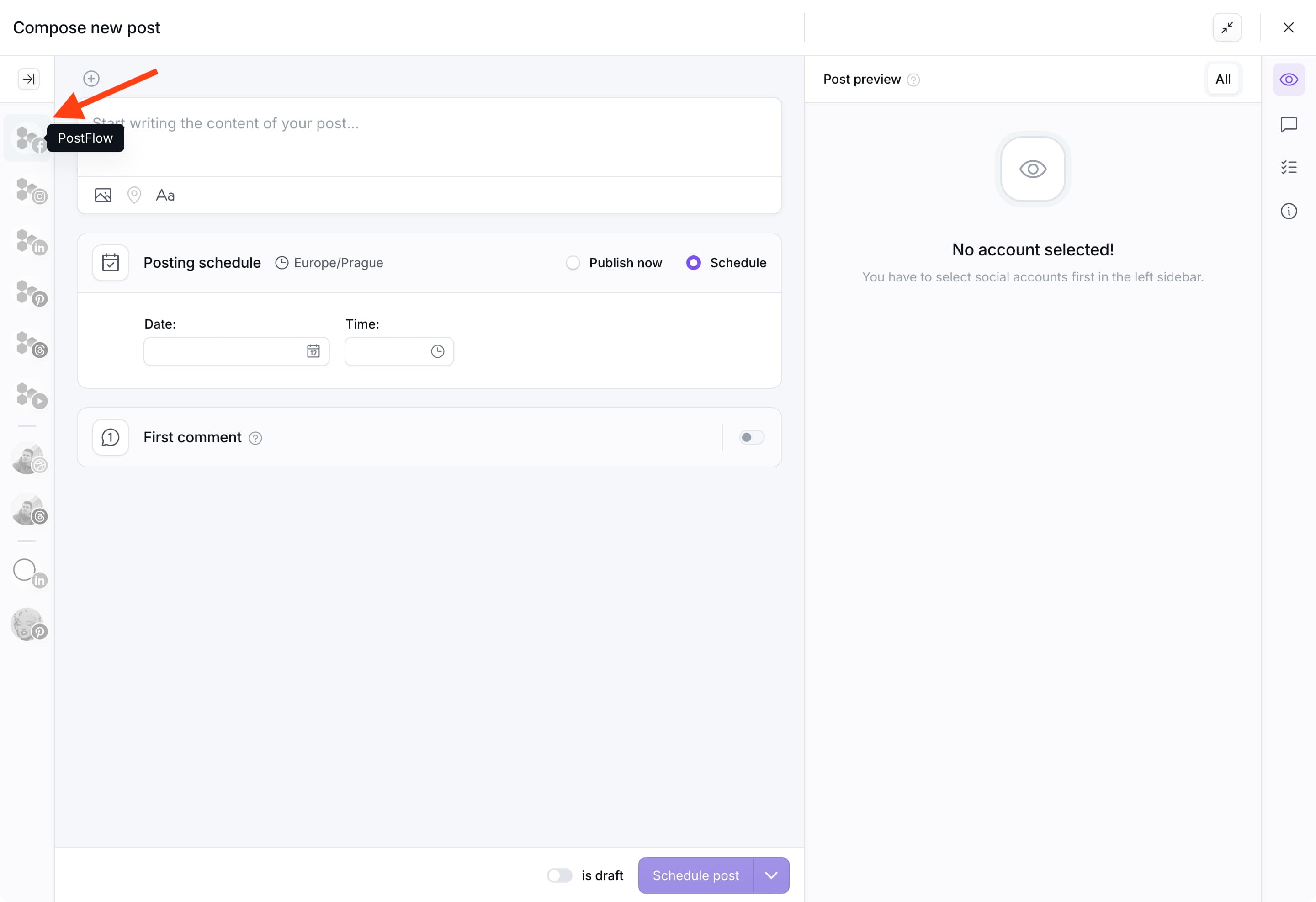Select the All preview tab
This screenshot has width=1316, height=902.
pyautogui.click(x=1223, y=79)
